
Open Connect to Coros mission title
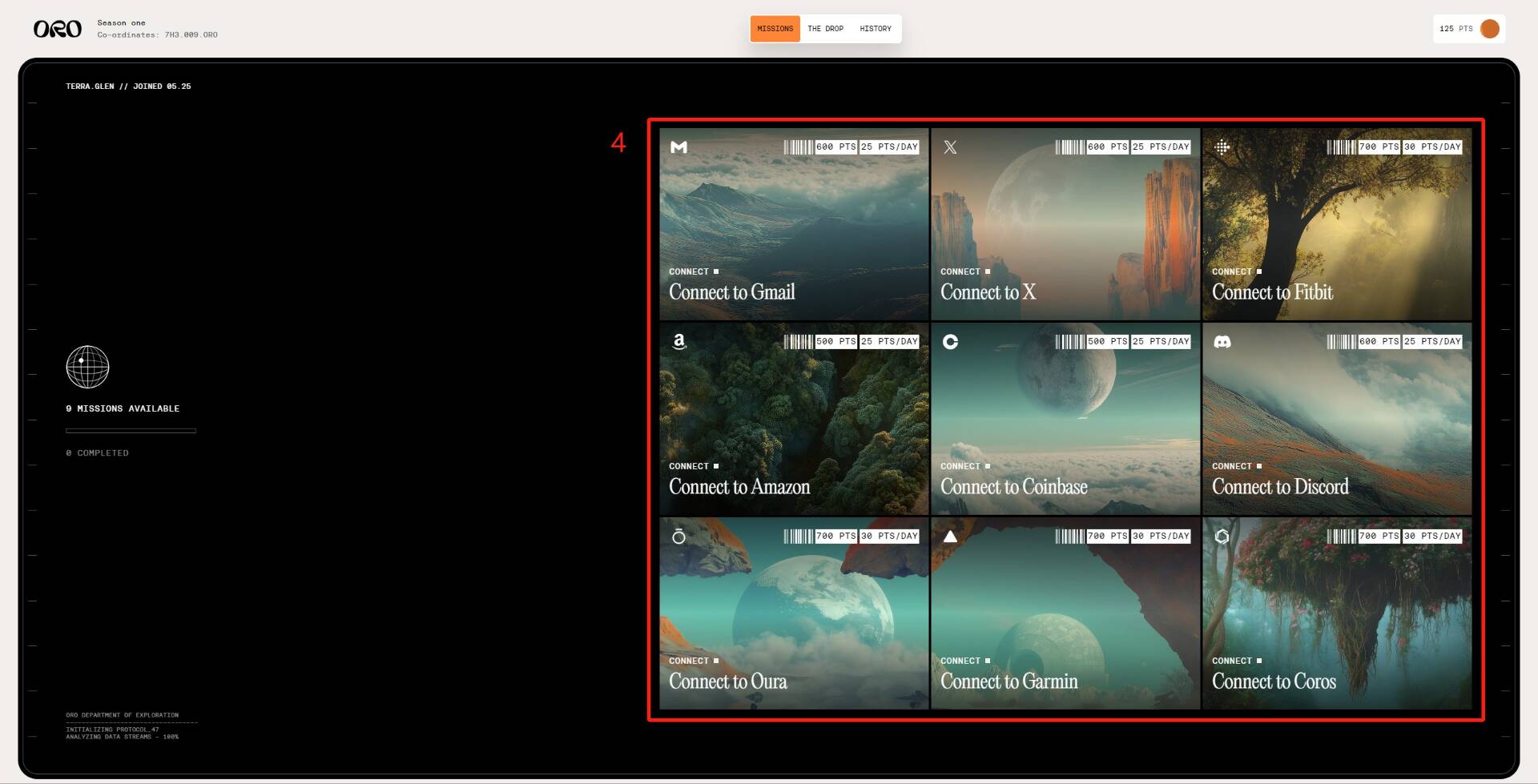coord(1274,681)
